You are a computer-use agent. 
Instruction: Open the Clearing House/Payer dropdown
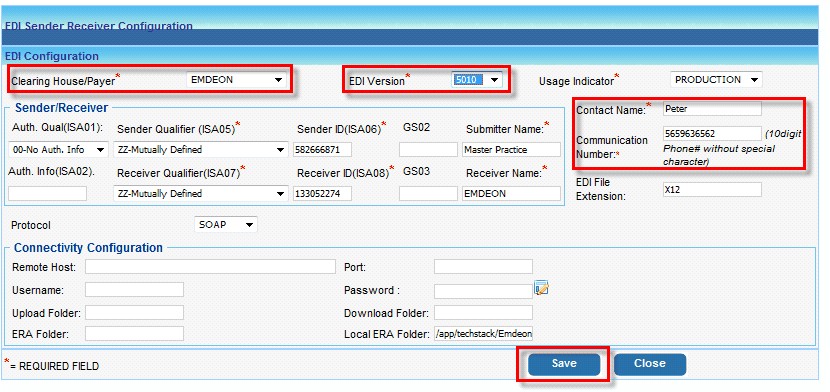point(236,80)
